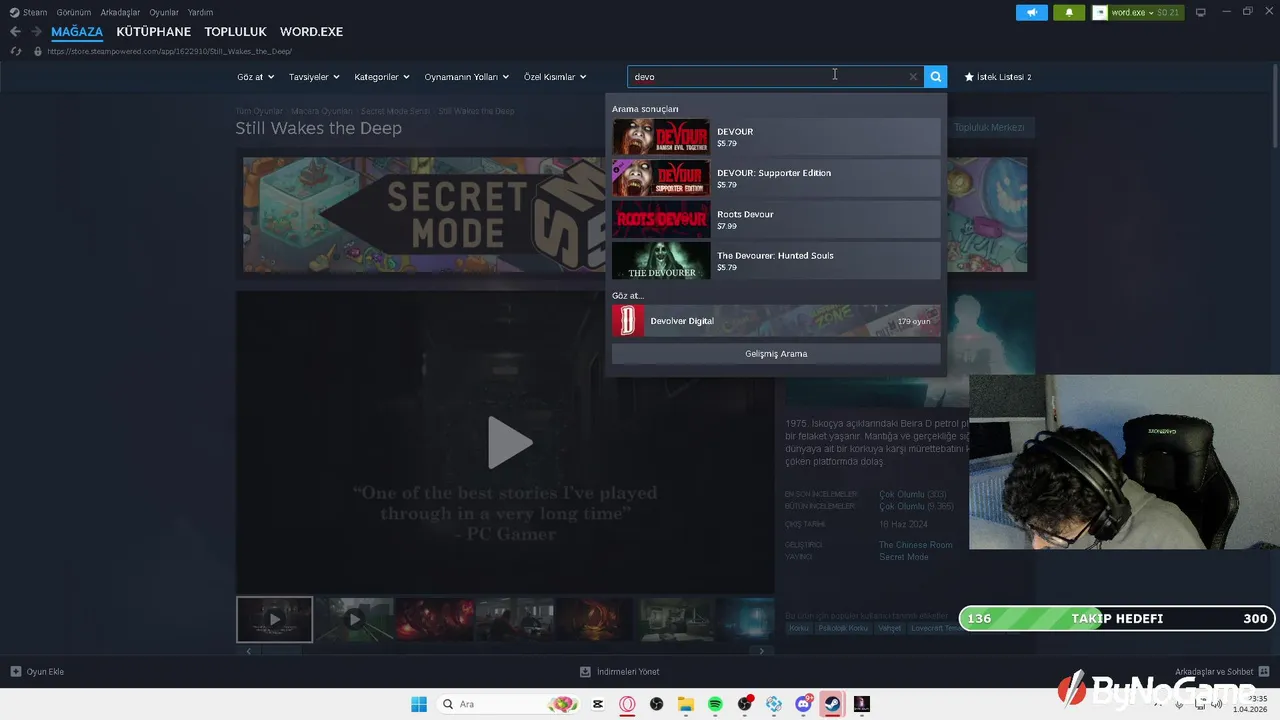The image size is (1280, 720).
Task: Click the Oyun Ekle plus icon
Action: click(x=15, y=672)
